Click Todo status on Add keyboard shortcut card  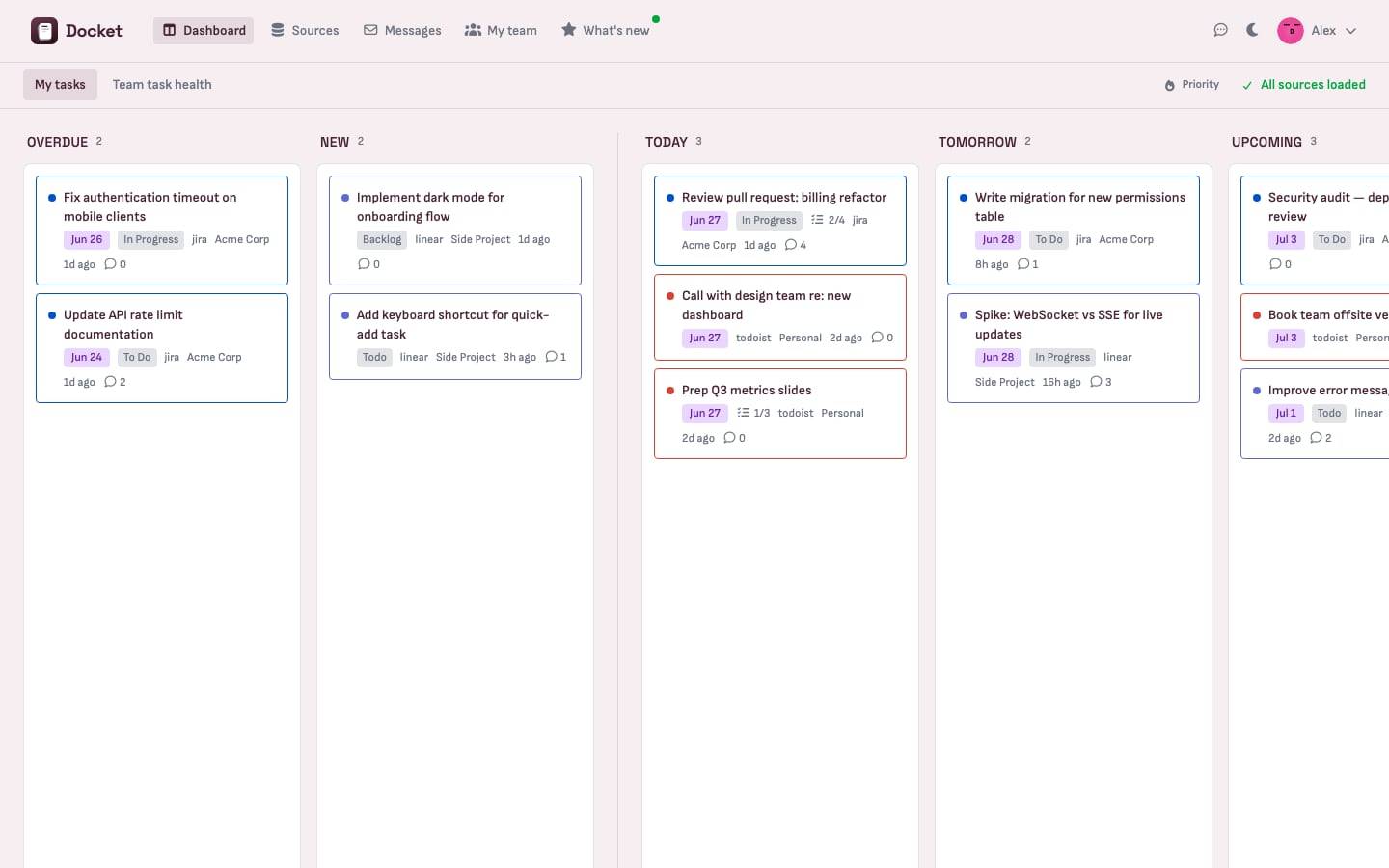click(x=374, y=357)
